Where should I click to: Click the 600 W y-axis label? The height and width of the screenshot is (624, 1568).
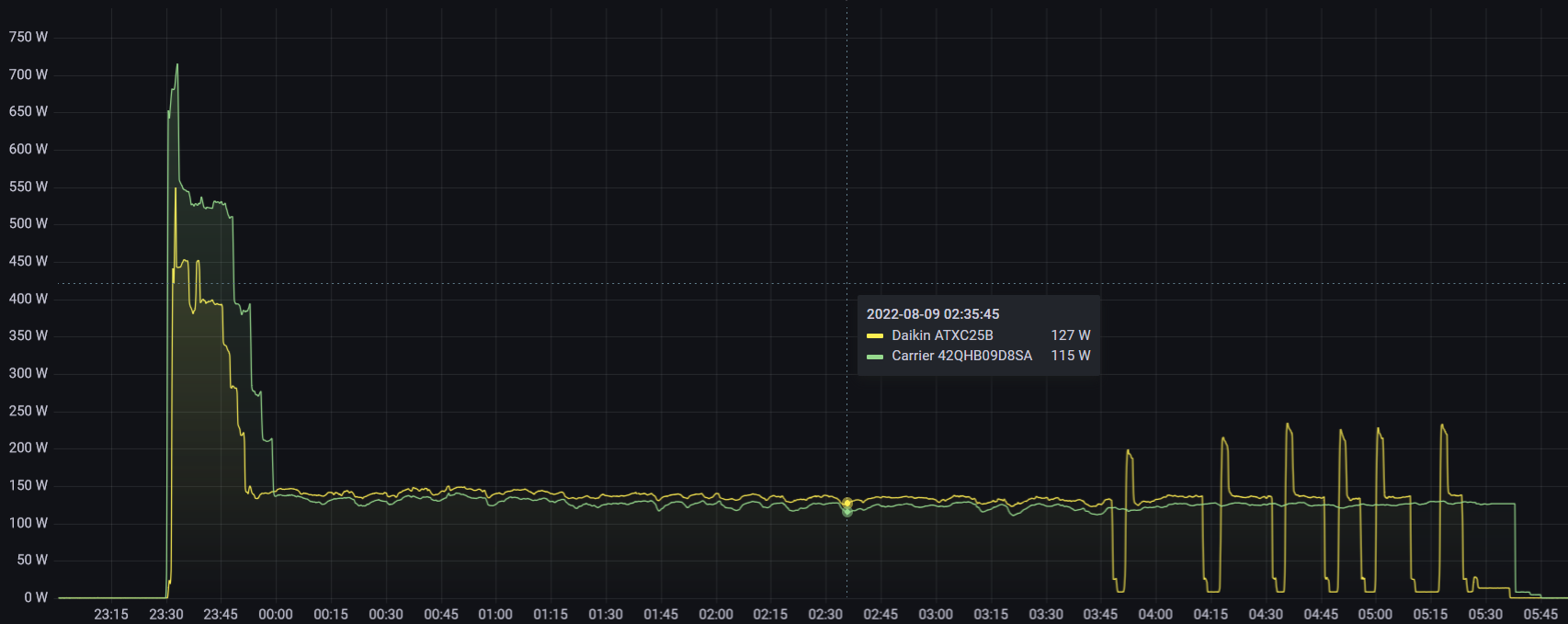coord(28,150)
